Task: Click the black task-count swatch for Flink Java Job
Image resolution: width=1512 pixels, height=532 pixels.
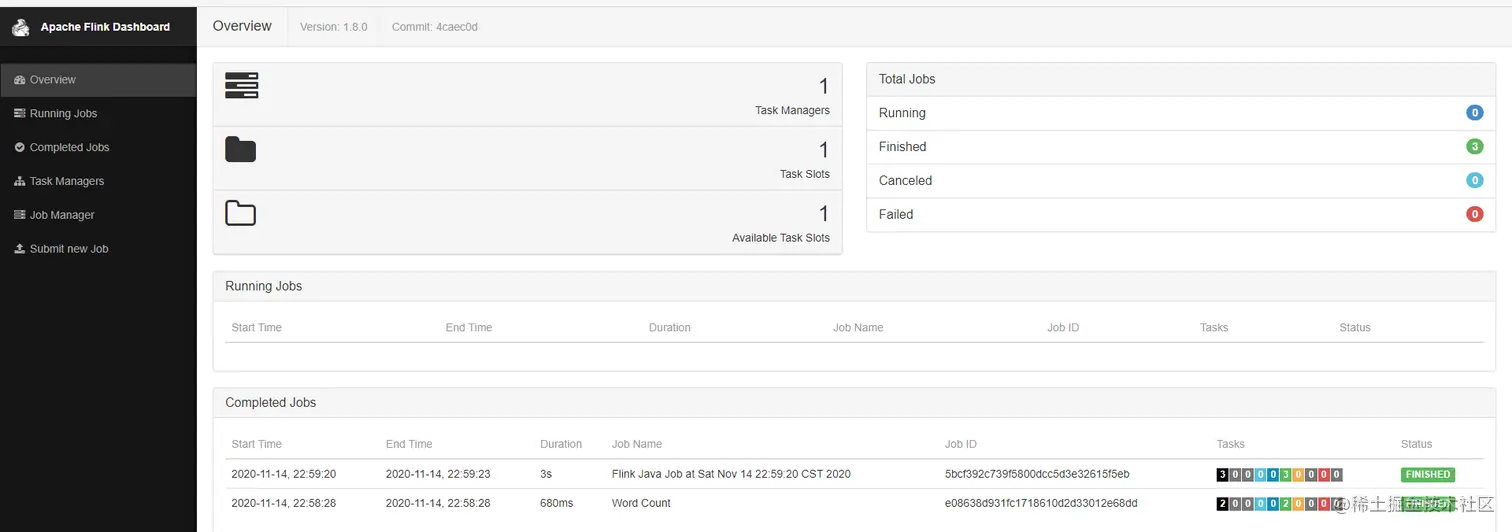Action: tap(1222, 475)
